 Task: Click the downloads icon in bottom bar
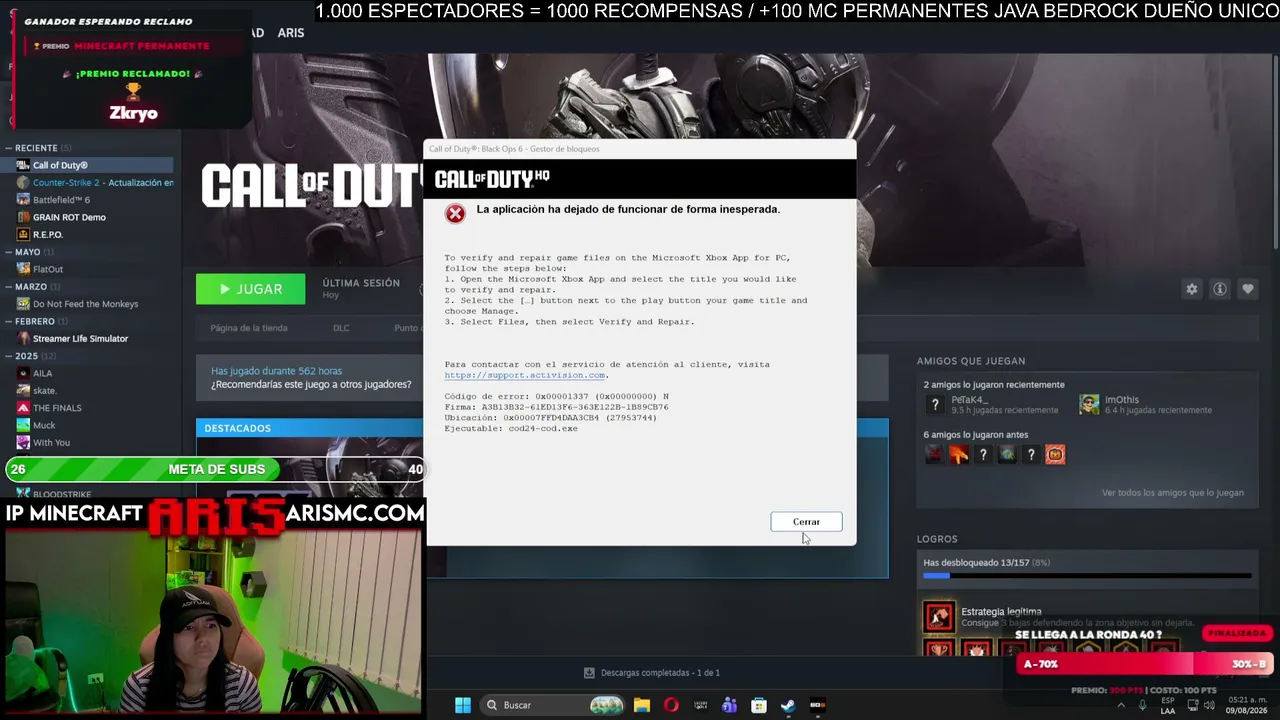(589, 673)
